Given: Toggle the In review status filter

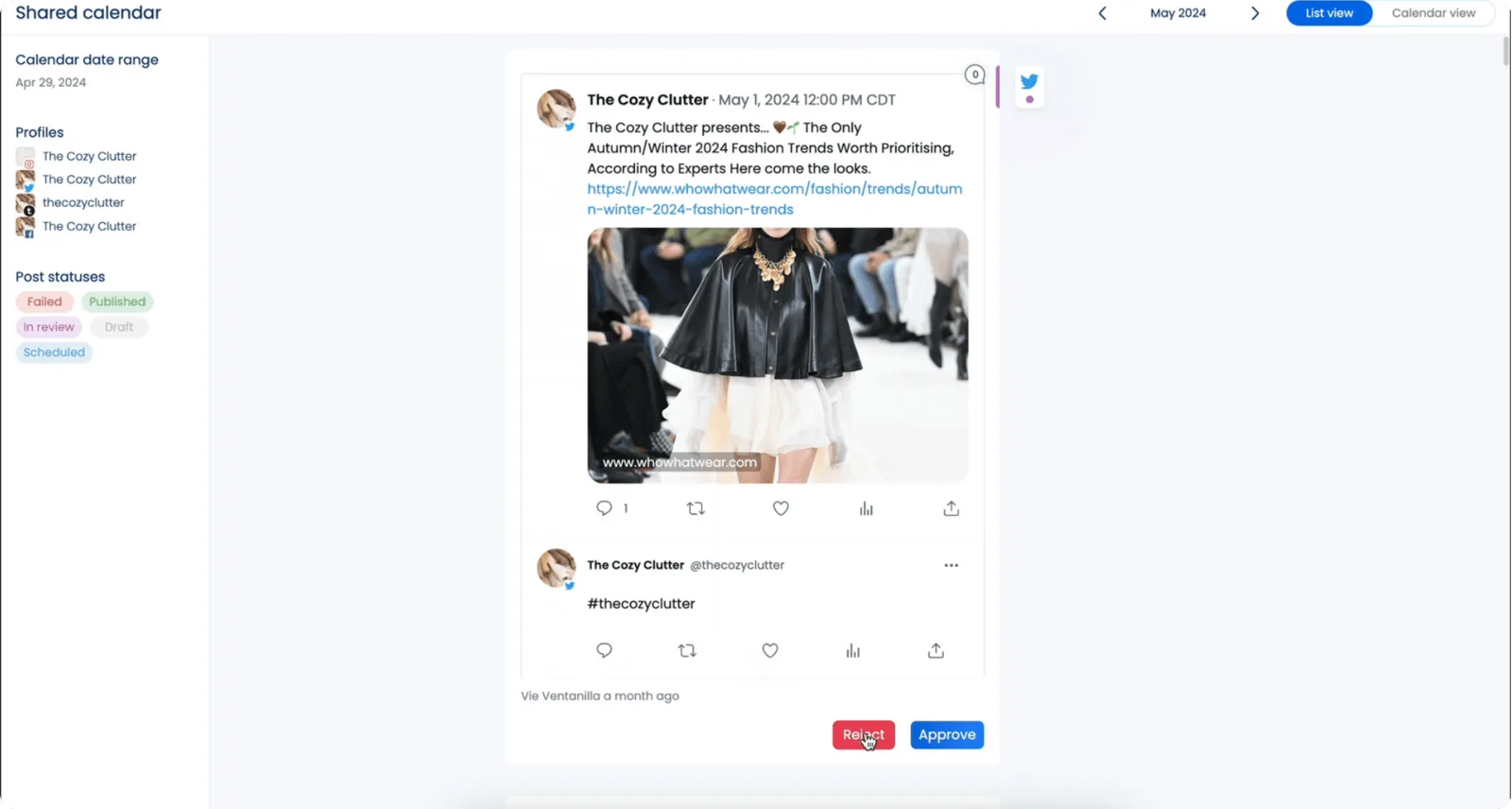Looking at the screenshot, I should 48,327.
